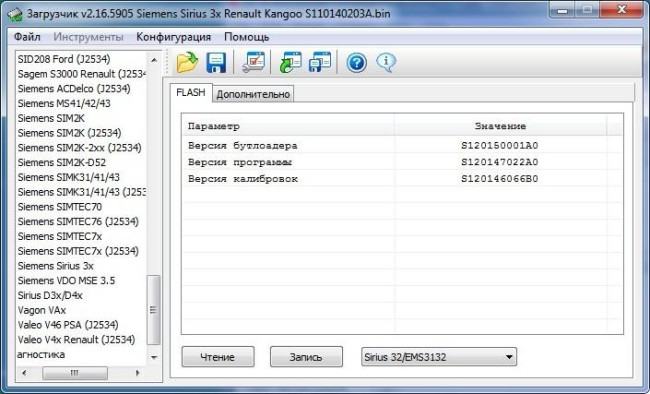650x394 pixels.
Task: Open the Sirius 32/EMS3132 dropdown
Action: click(439, 357)
